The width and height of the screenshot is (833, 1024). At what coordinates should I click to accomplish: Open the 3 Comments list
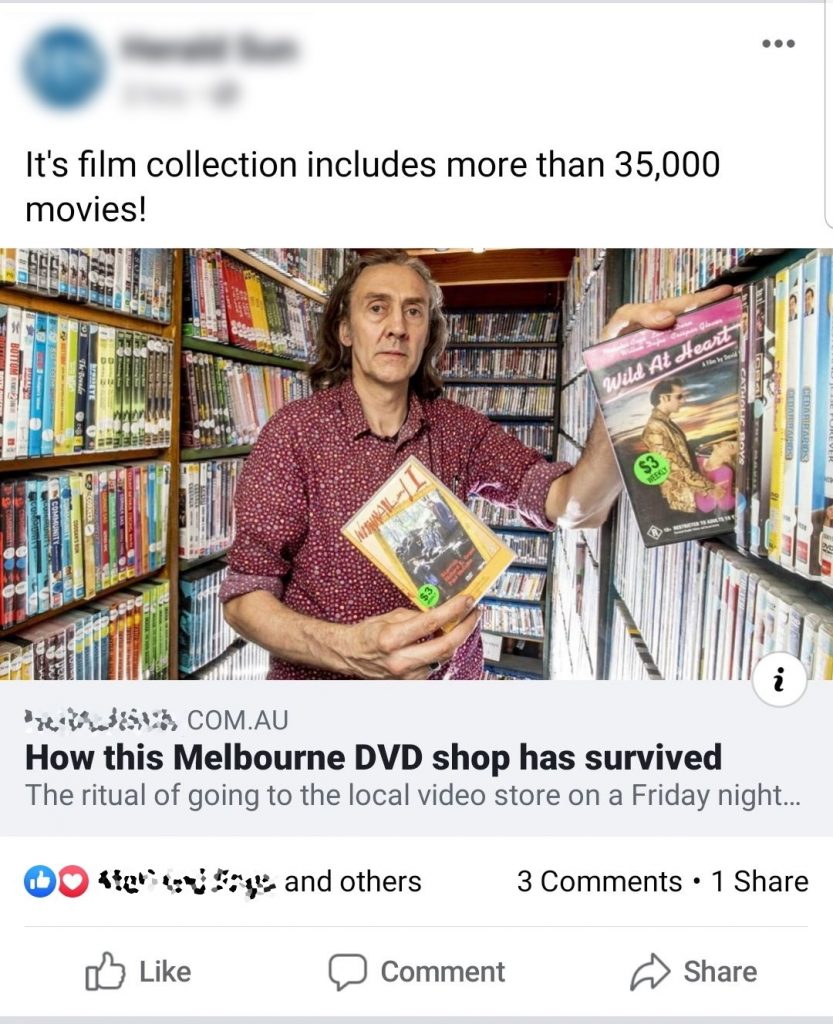click(x=599, y=882)
